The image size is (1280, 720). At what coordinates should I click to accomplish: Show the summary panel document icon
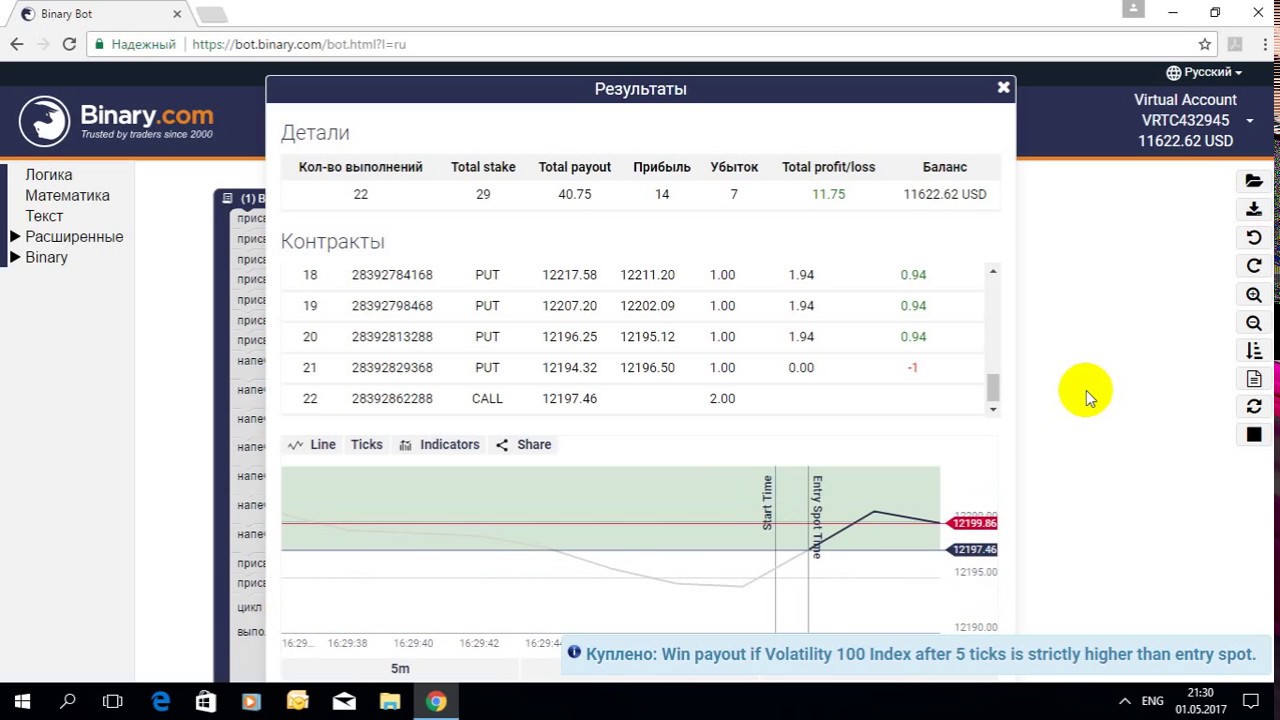click(x=1253, y=379)
